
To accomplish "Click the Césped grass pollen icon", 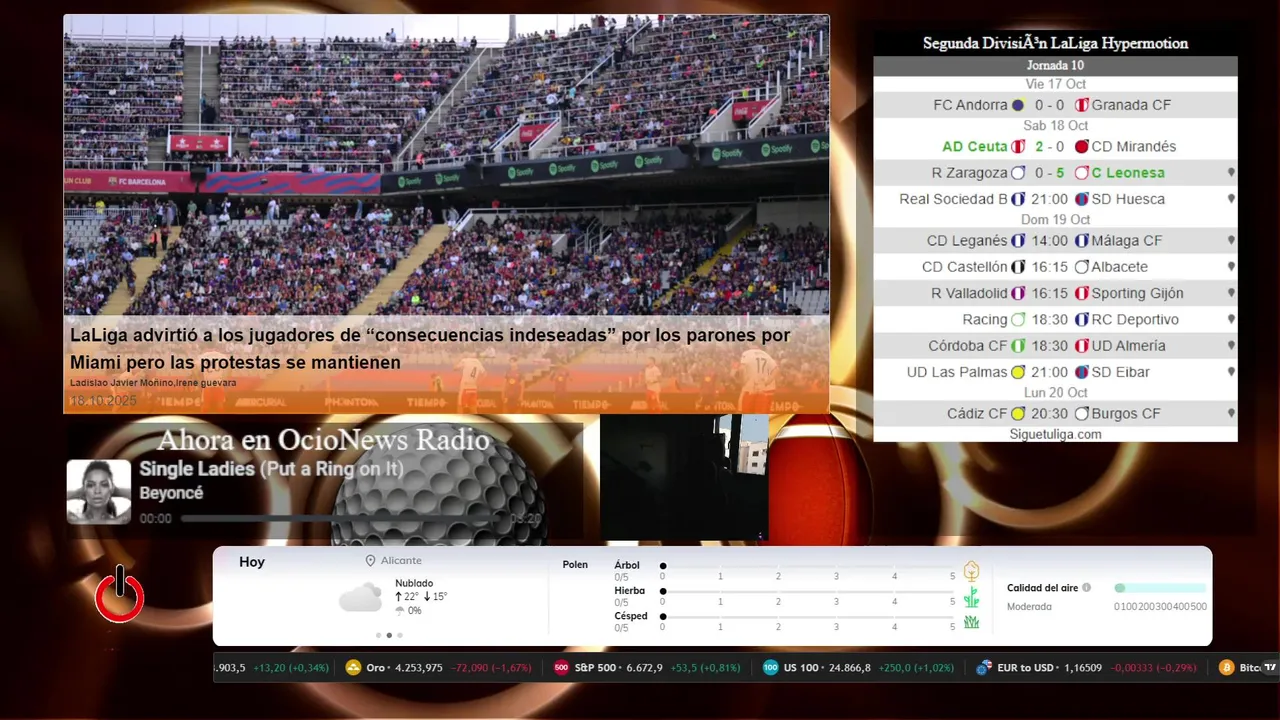I will coord(971,622).
